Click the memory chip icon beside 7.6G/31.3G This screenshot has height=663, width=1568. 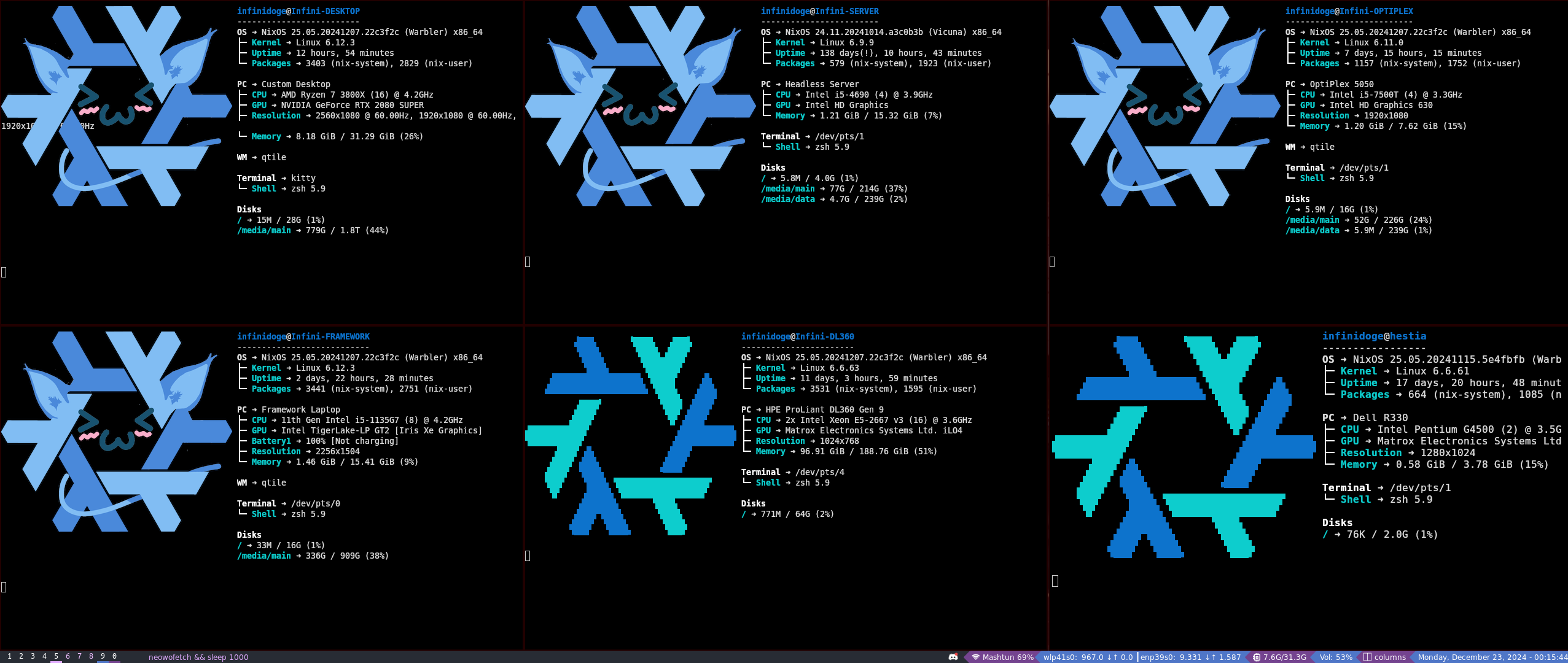pyautogui.click(x=1257, y=657)
